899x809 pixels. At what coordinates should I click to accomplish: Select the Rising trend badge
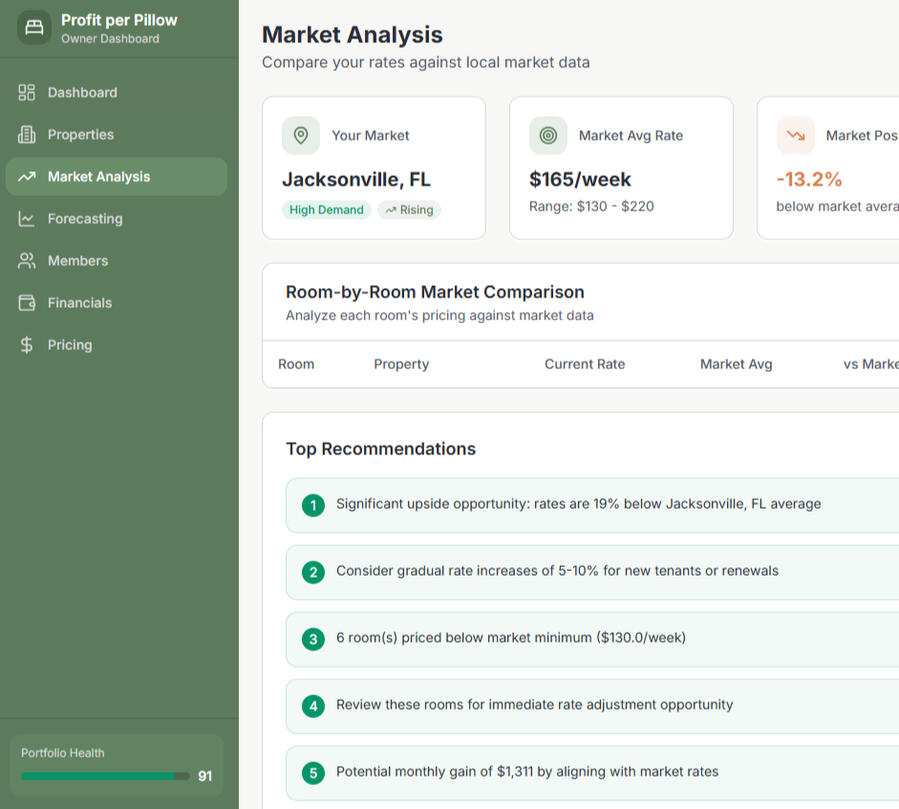409,210
